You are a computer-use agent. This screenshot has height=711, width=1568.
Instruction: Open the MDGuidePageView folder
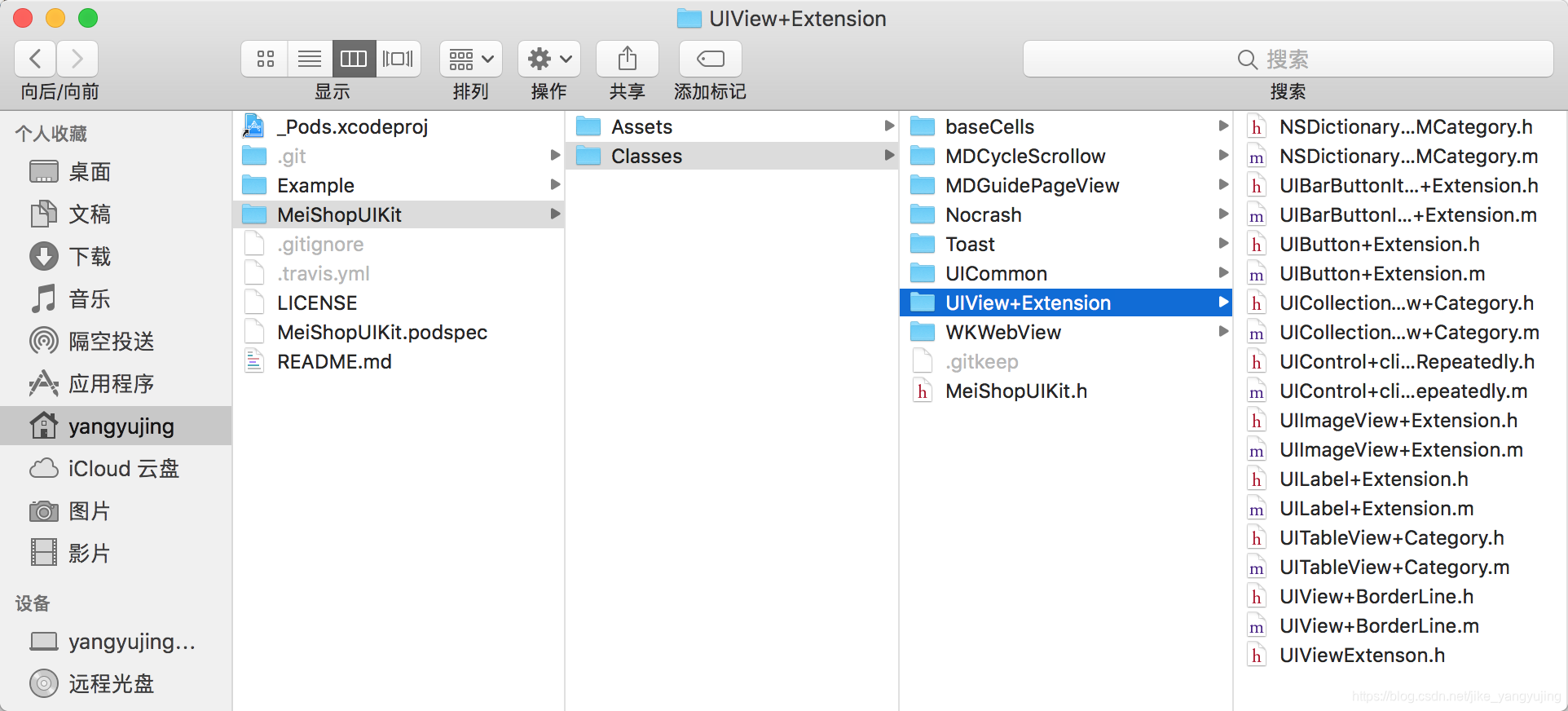pyautogui.click(x=1066, y=186)
